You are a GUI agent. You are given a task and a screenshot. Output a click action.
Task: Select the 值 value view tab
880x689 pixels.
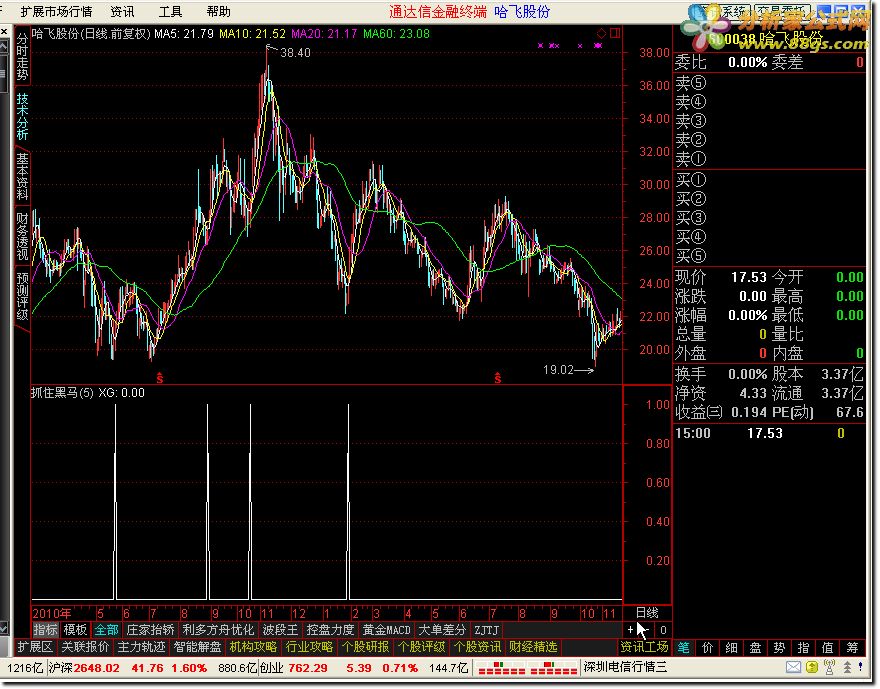tap(828, 647)
